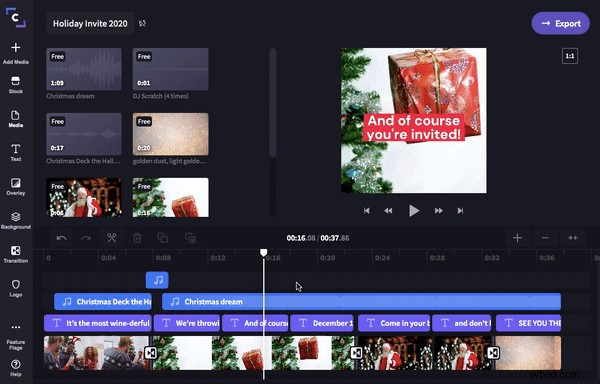Click the Undo arrow in timeline toolbar

pos(61,238)
